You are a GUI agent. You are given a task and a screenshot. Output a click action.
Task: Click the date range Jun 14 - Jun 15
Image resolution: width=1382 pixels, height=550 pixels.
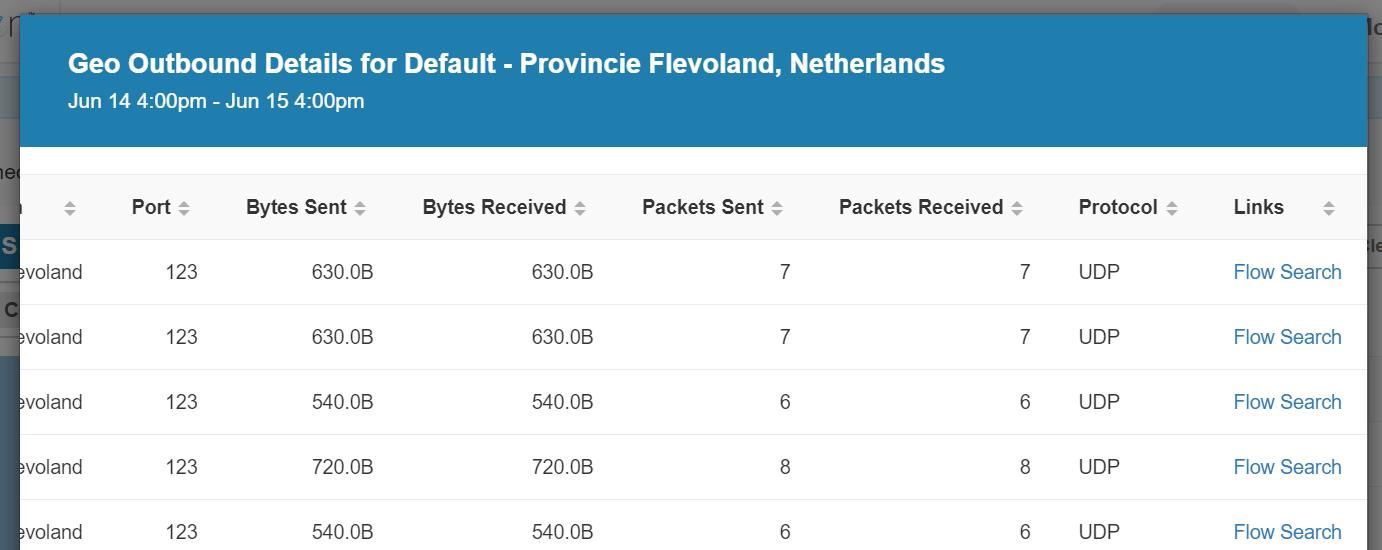(216, 101)
